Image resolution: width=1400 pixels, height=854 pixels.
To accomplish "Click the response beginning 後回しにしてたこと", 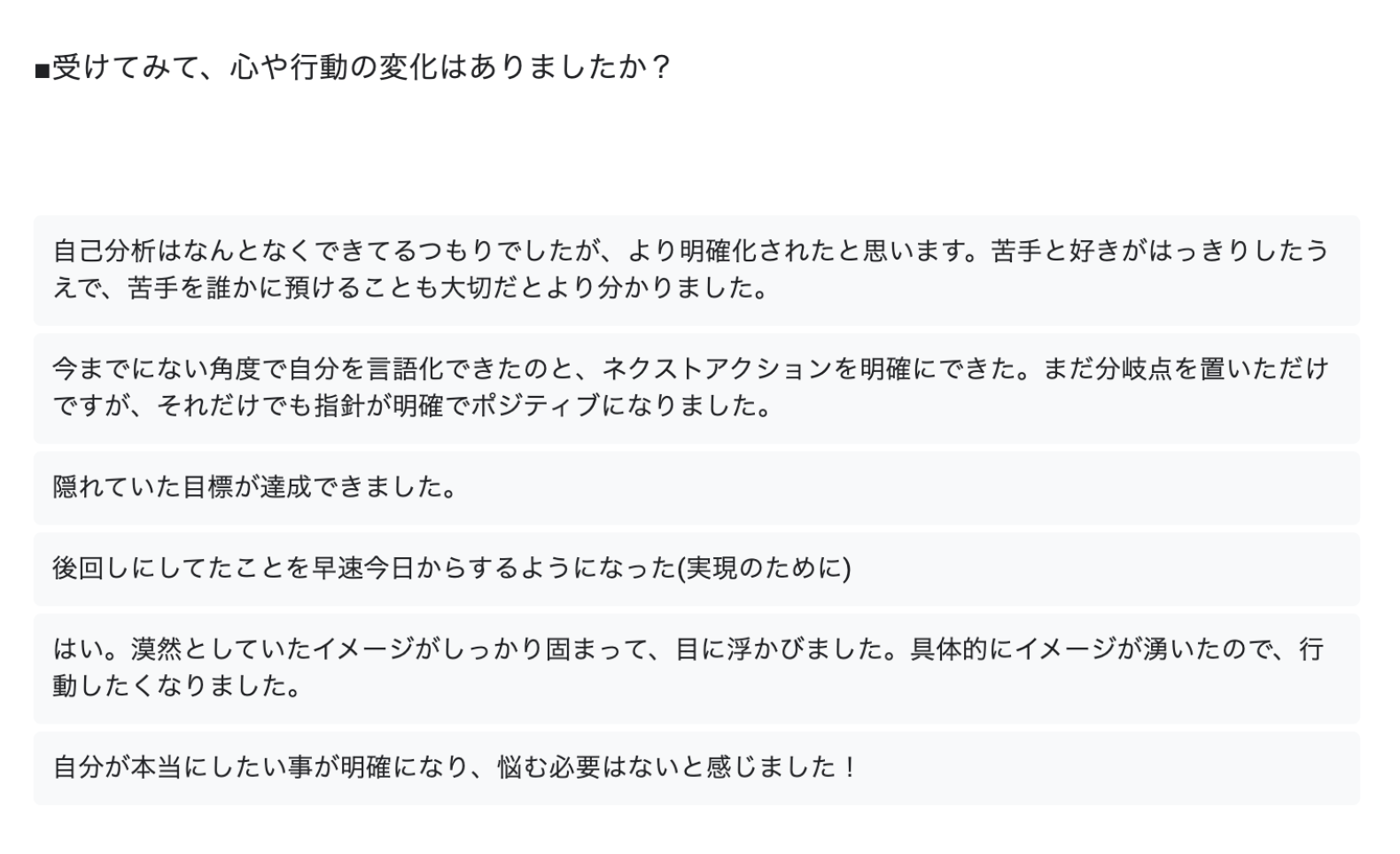I will coord(696,569).
